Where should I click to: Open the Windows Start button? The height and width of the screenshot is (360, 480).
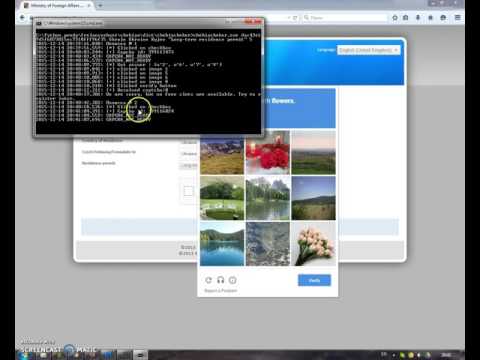(x=24, y=355)
